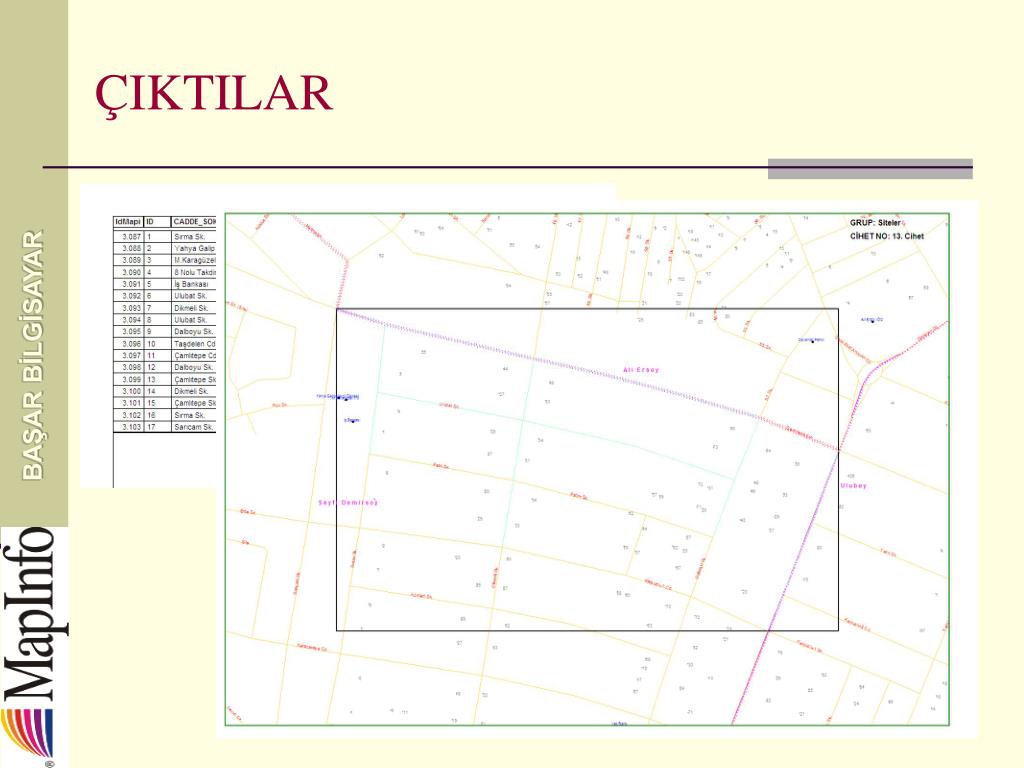The width and height of the screenshot is (1024, 768).
Task: Click the IdMapi cell 3.087
Action: click(128, 236)
